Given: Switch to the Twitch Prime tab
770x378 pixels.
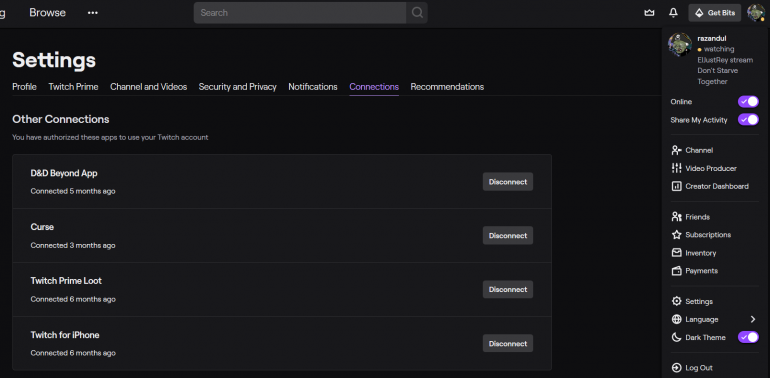Looking at the screenshot, I should [73, 87].
